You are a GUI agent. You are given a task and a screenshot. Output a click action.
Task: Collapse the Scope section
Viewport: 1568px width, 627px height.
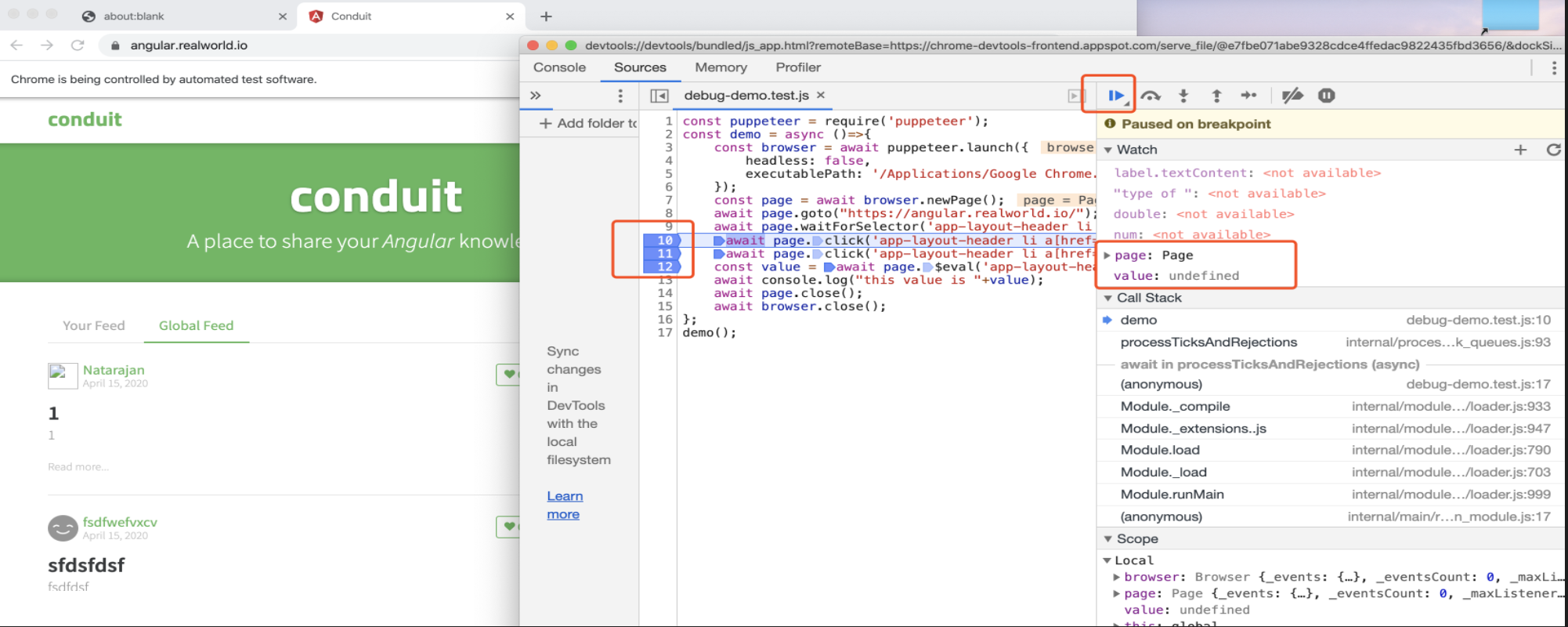[x=1107, y=539]
